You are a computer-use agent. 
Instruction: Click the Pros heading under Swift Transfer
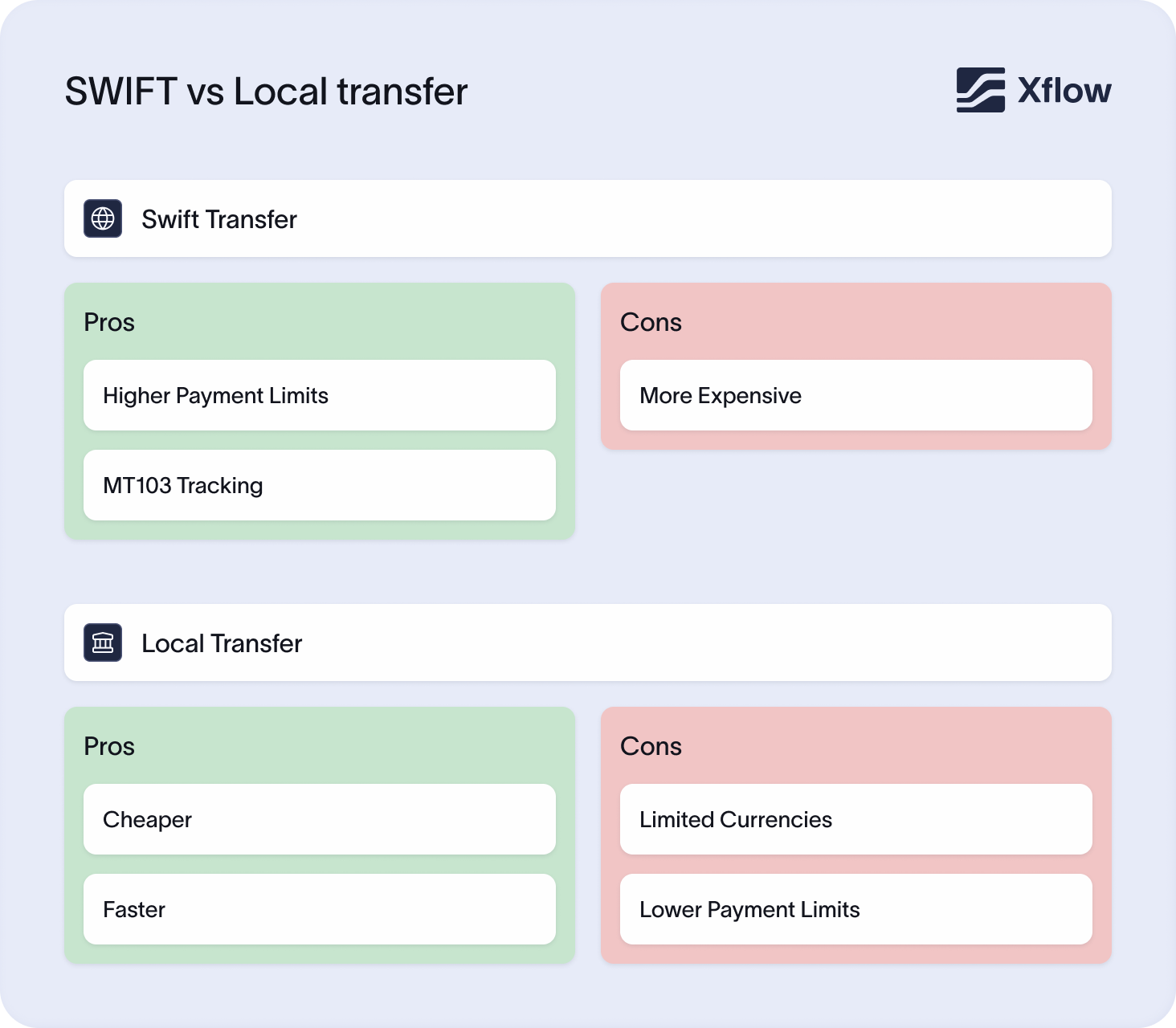click(109, 322)
